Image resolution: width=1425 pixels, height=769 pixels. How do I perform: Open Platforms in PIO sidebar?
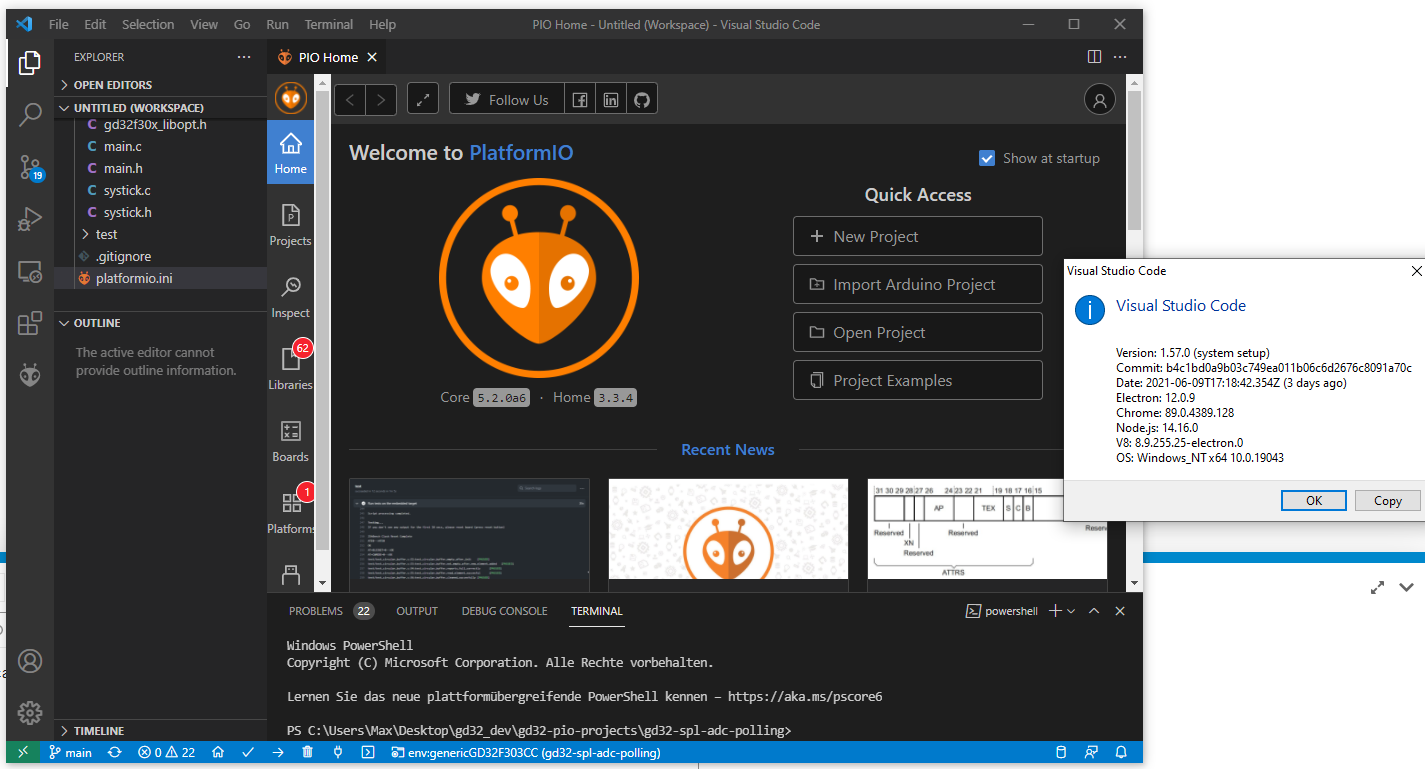290,512
